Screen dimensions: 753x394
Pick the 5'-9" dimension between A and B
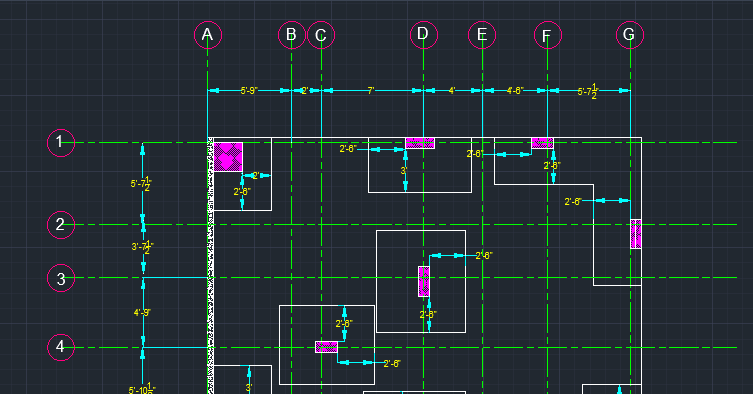coord(249,91)
